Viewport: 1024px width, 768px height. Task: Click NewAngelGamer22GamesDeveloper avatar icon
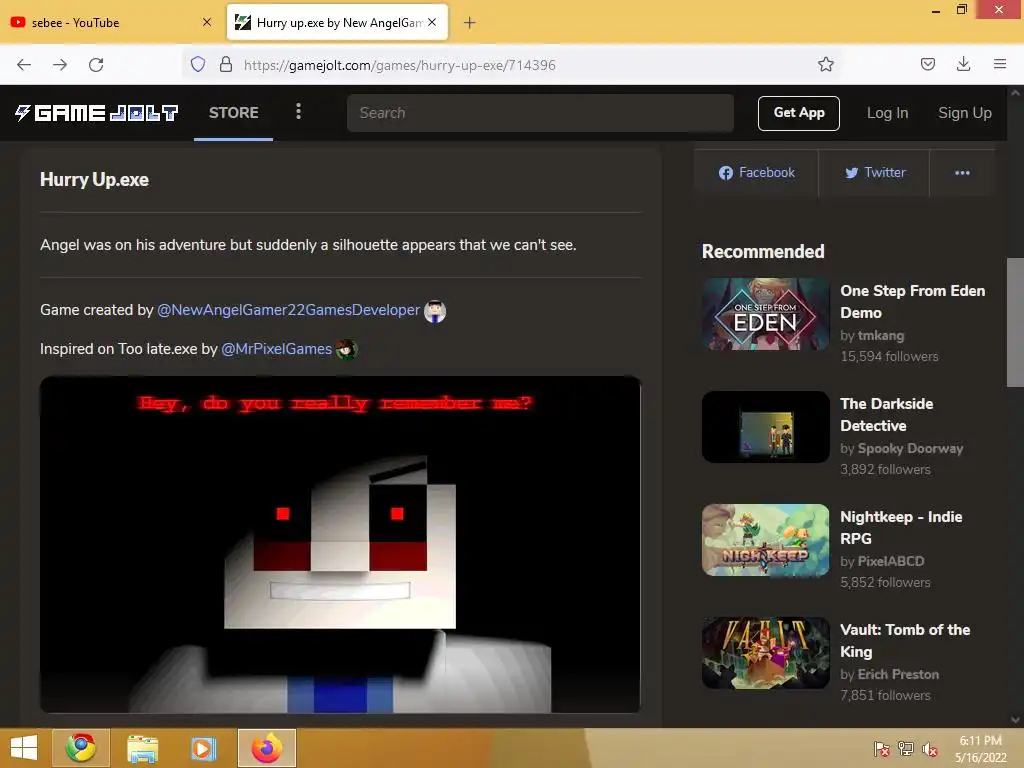click(435, 312)
